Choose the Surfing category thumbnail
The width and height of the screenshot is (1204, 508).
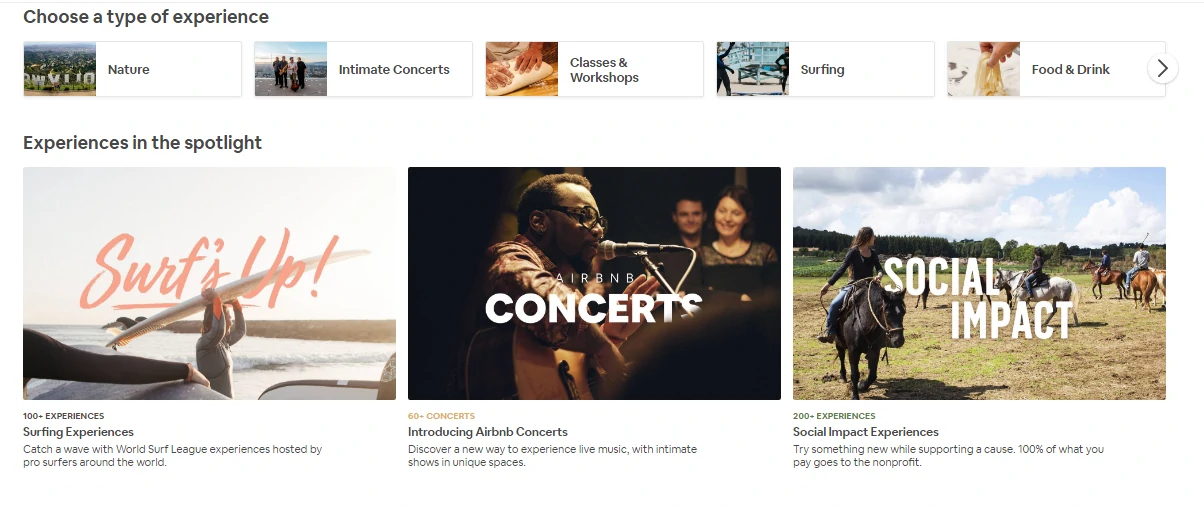coord(753,69)
